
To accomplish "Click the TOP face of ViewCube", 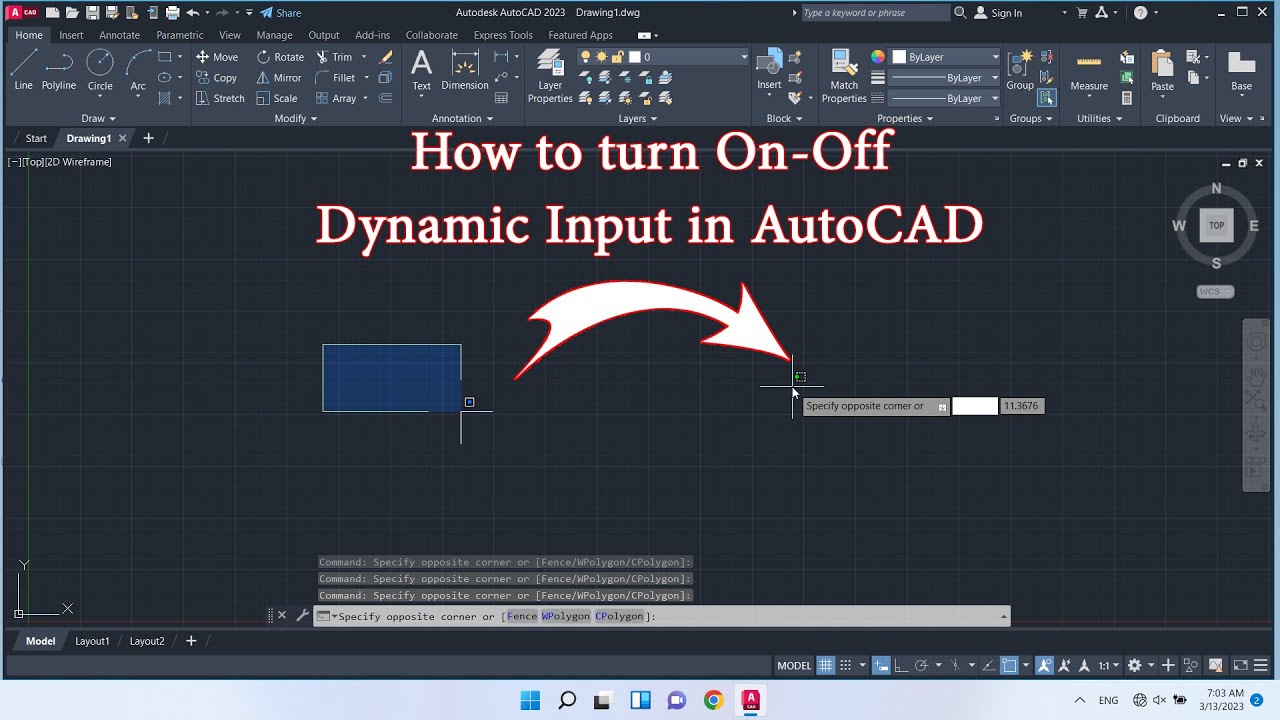I will click(1216, 225).
